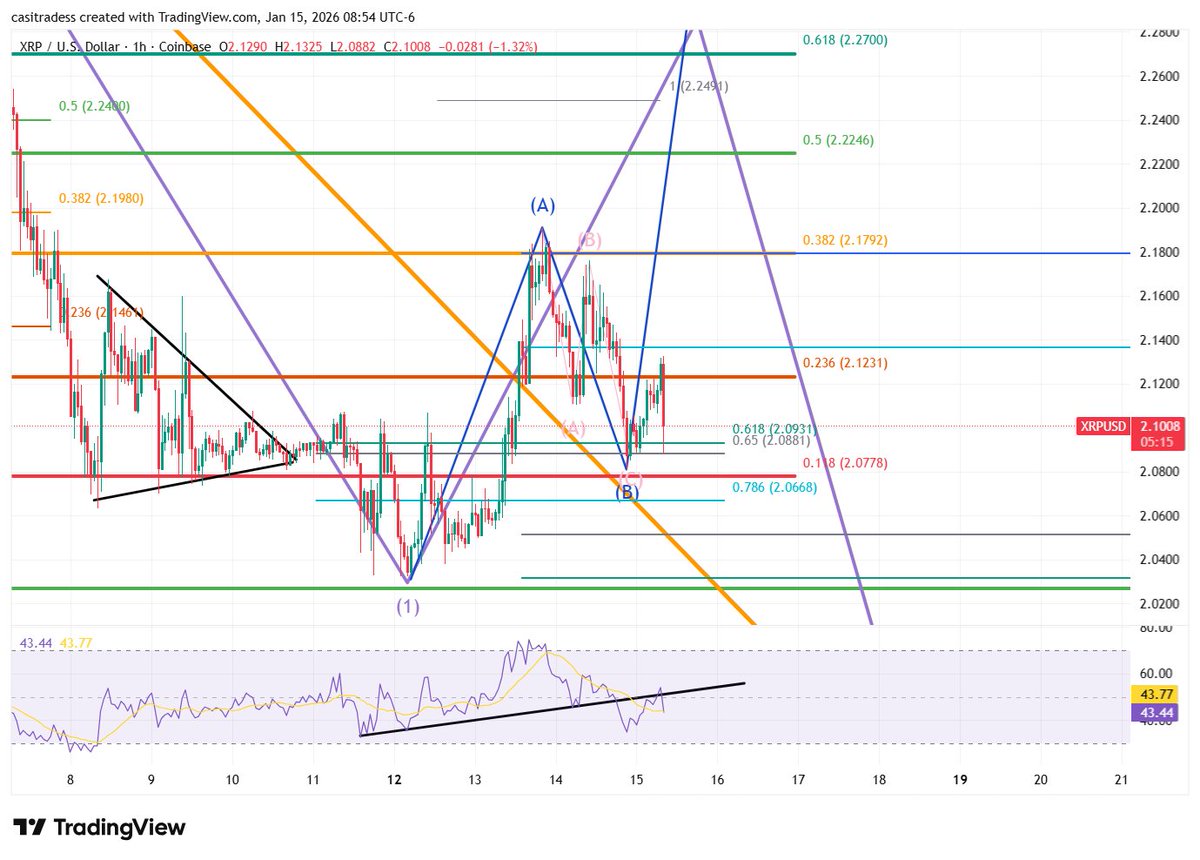Image resolution: width=1200 pixels, height=860 pixels.
Task: Select the 0.118 (2.0778) red label
Action: coord(845,463)
